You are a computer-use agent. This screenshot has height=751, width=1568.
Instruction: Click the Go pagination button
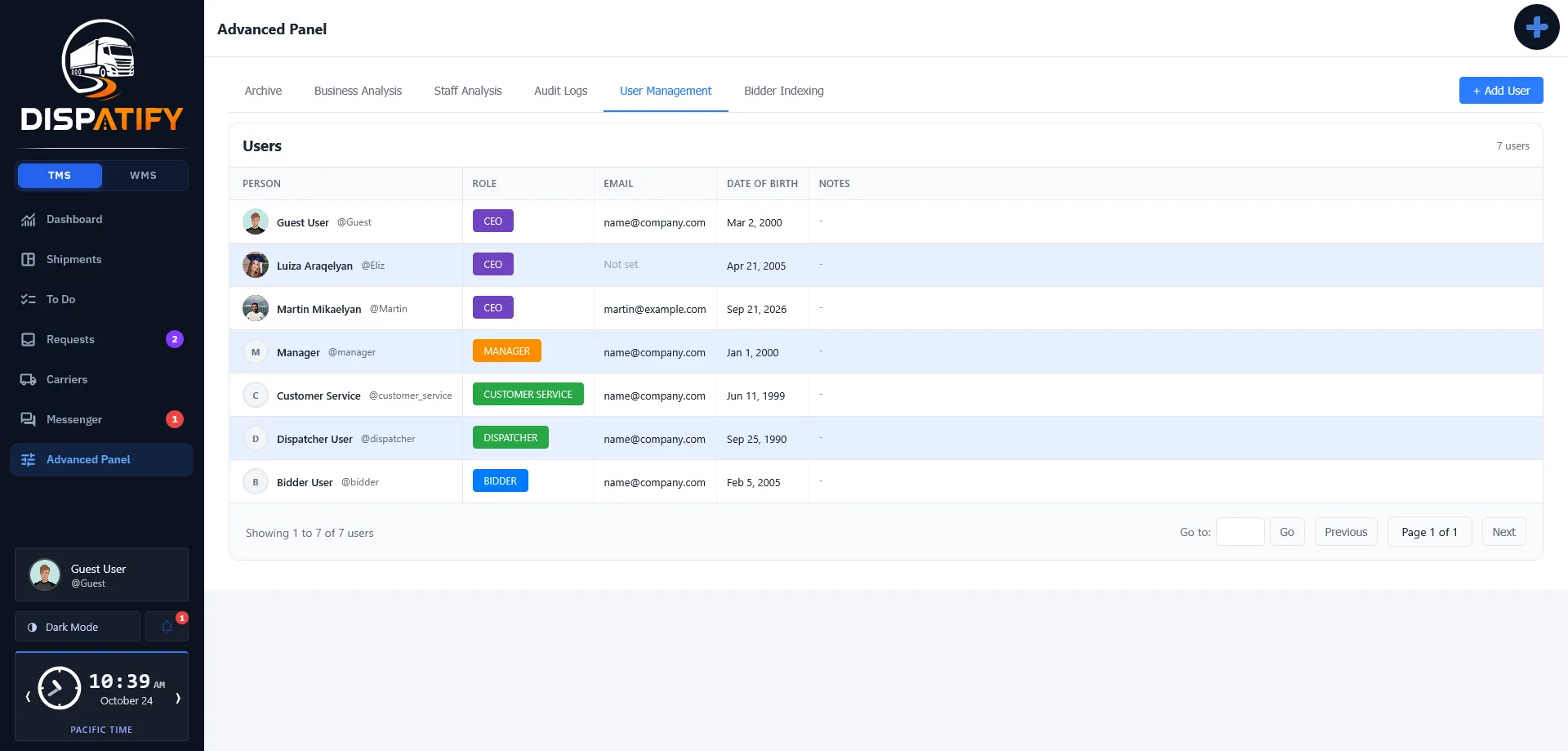(x=1287, y=532)
